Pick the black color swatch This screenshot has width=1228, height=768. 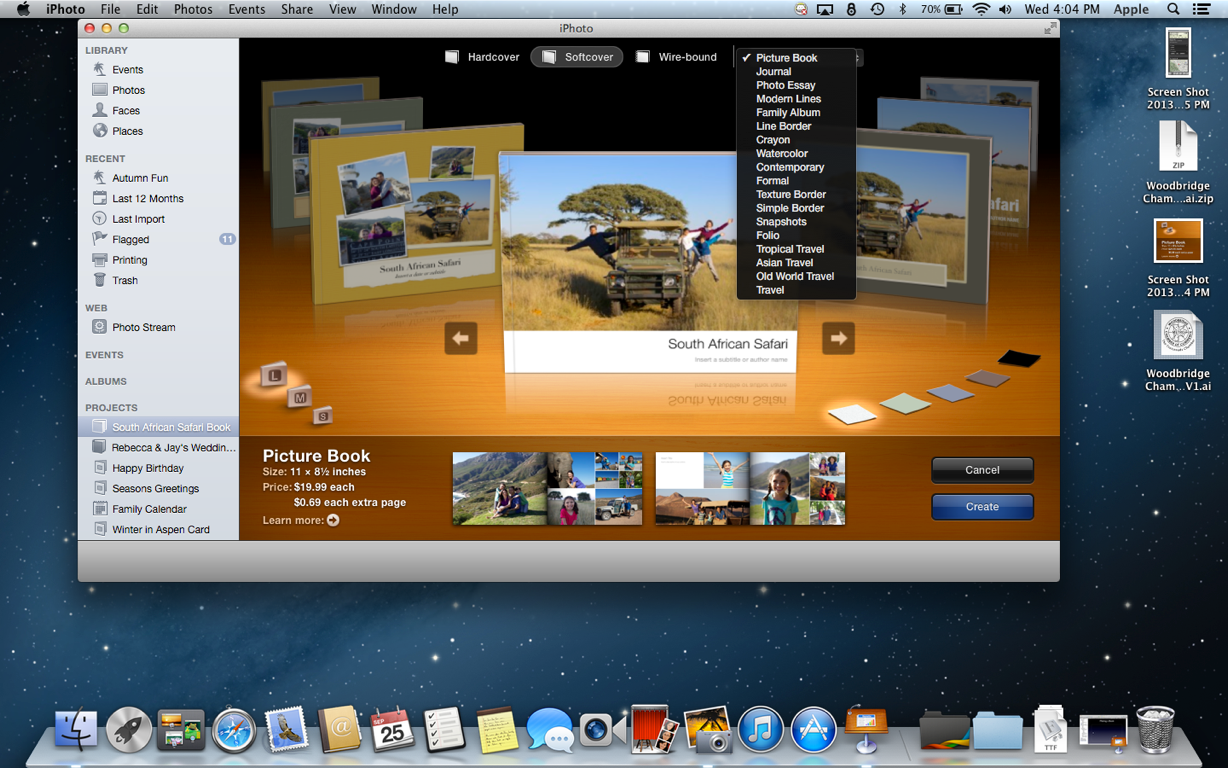pyautogui.click(x=1019, y=358)
